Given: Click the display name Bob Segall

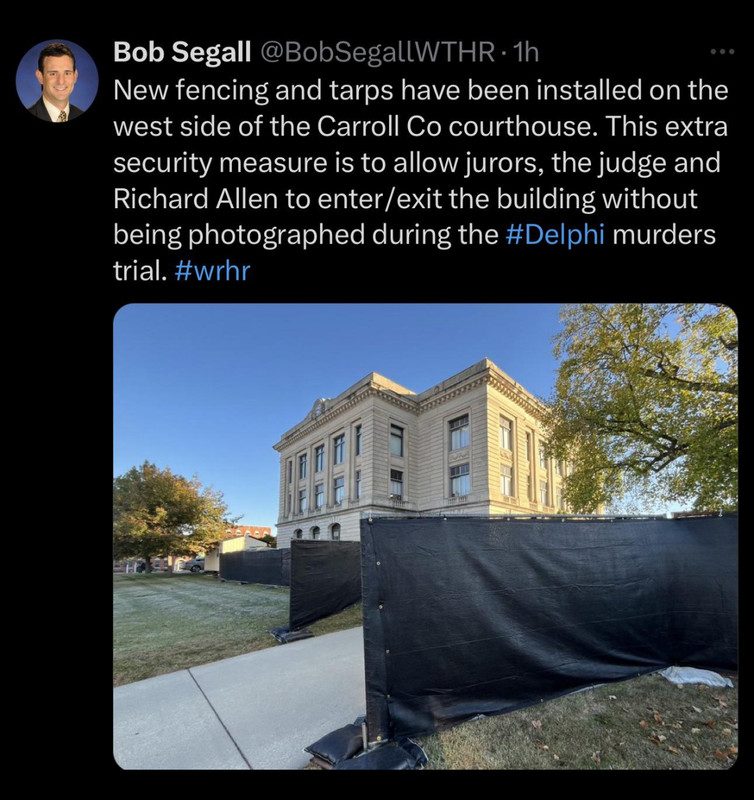Looking at the screenshot, I should pos(182,52).
